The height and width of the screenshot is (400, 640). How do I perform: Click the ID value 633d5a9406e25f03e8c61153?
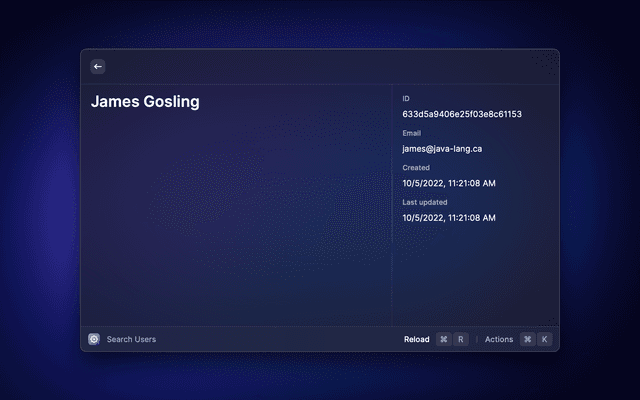click(462, 114)
